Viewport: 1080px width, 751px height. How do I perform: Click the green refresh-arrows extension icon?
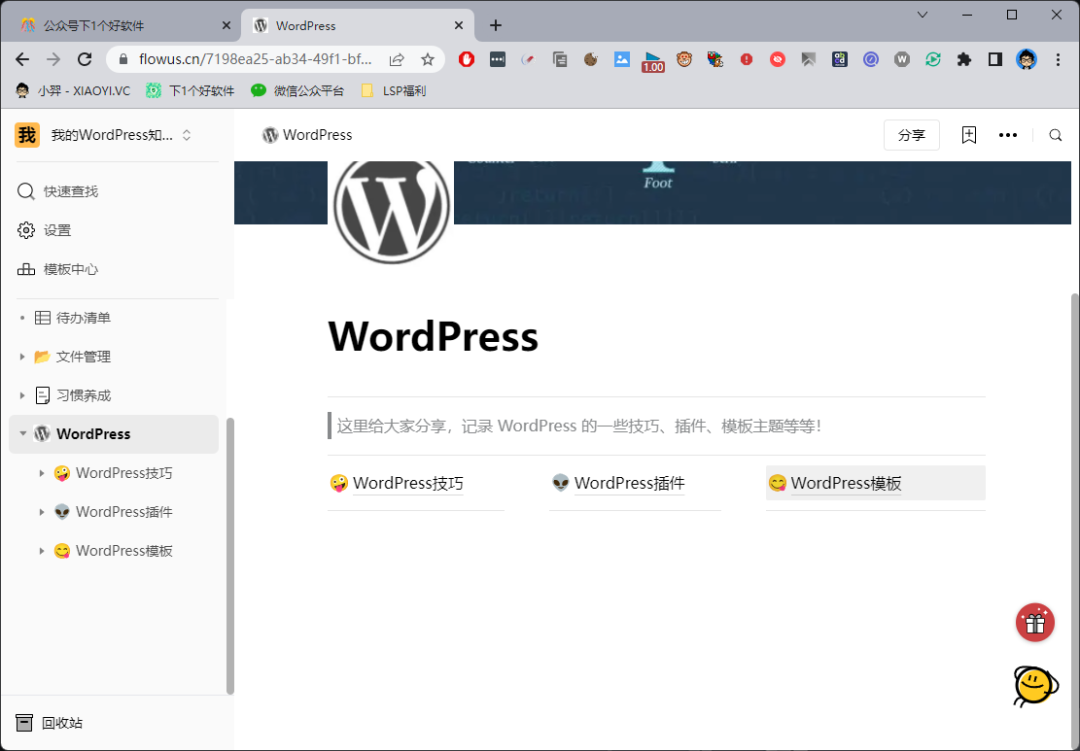tap(933, 59)
